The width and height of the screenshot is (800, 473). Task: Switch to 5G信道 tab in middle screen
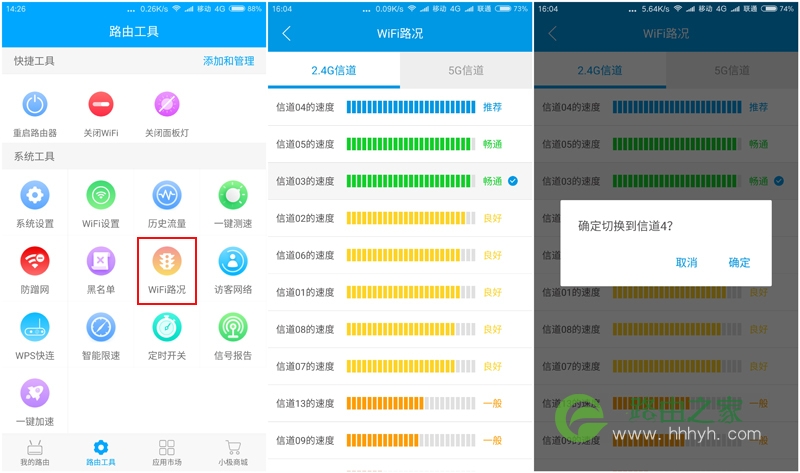[466, 70]
